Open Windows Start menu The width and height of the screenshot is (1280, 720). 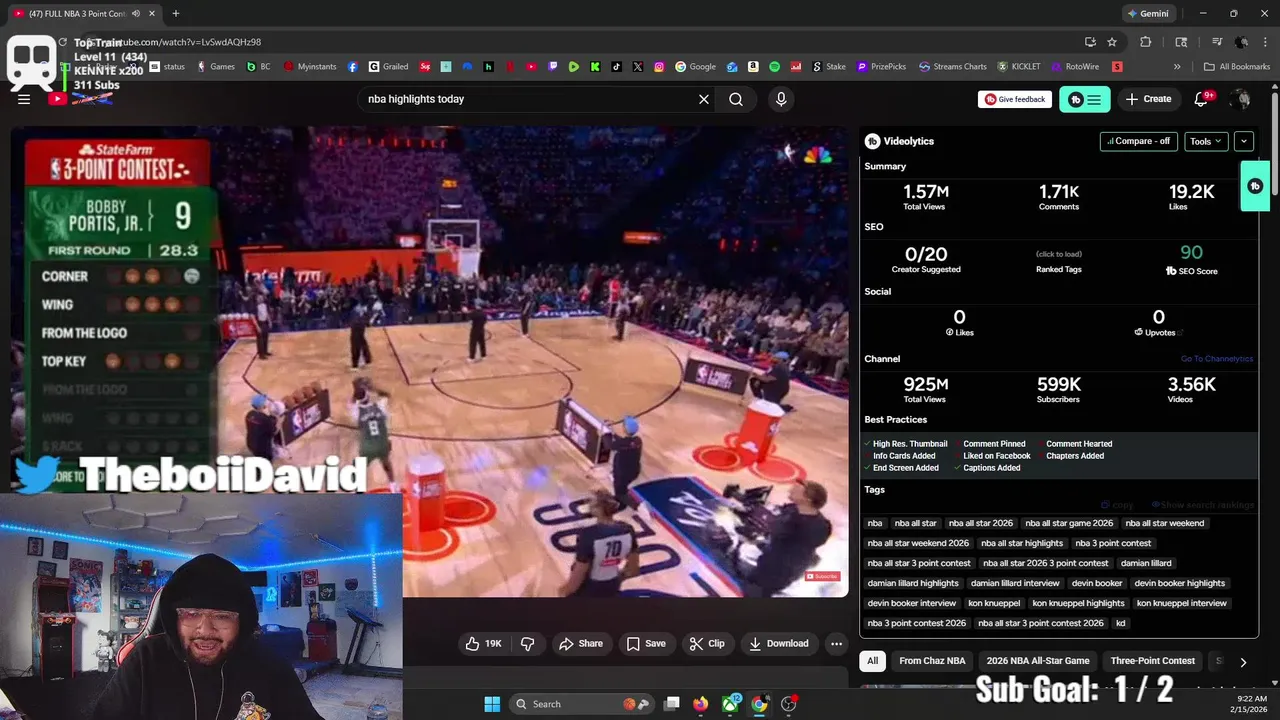pos(492,704)
